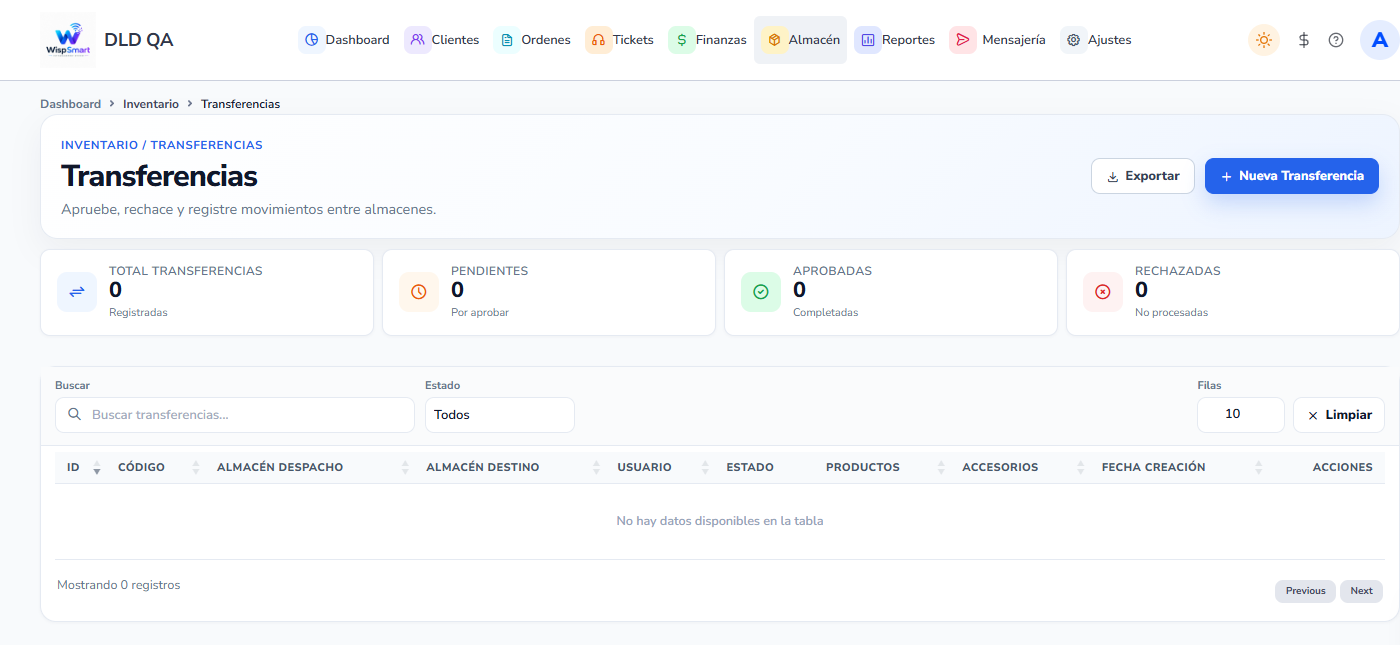Clear filters with Limpiar button
The width and height of the screenshot is (1400, 645).
pos(1339,415)
